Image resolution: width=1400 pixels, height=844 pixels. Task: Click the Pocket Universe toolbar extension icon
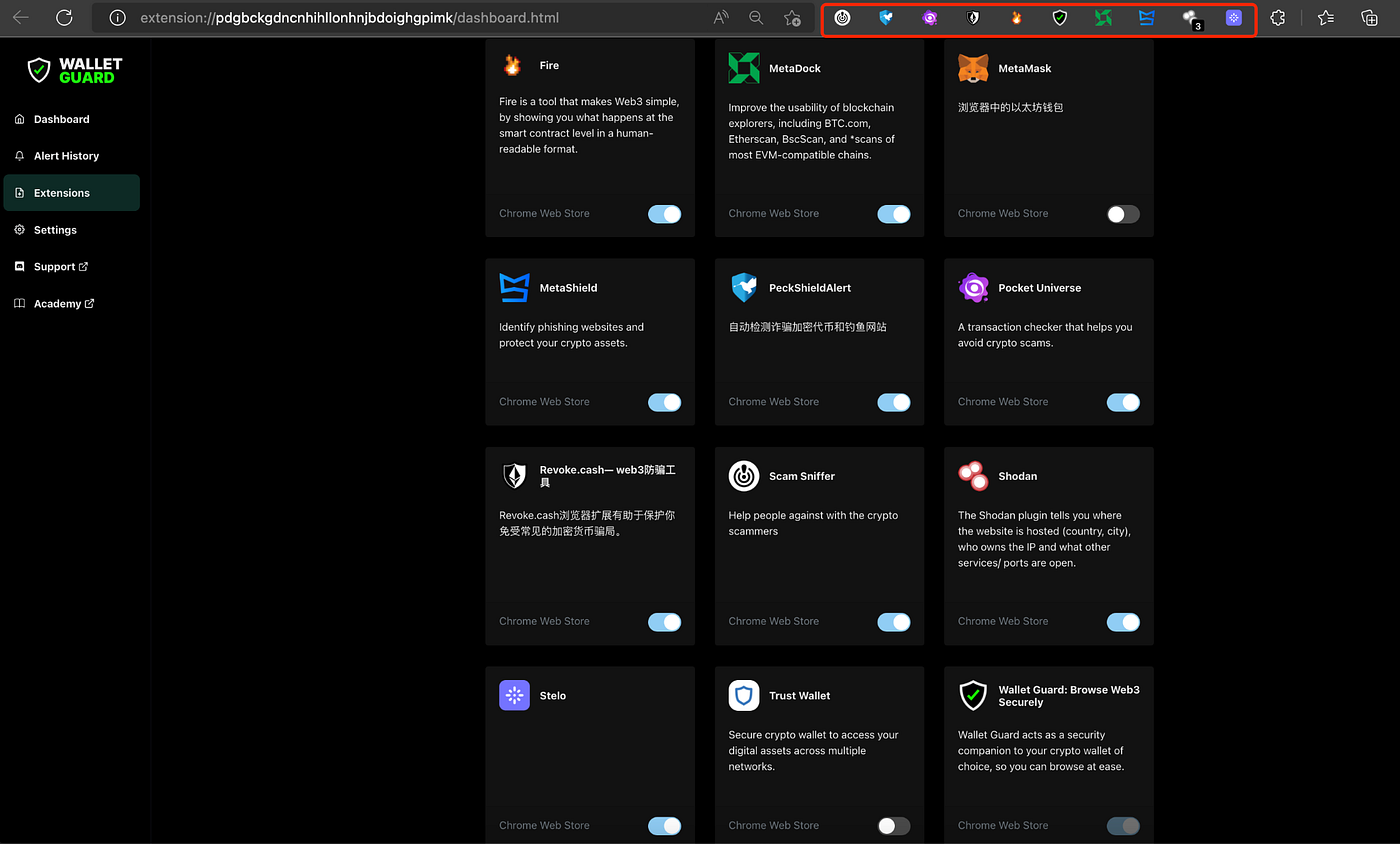point(930,18)
